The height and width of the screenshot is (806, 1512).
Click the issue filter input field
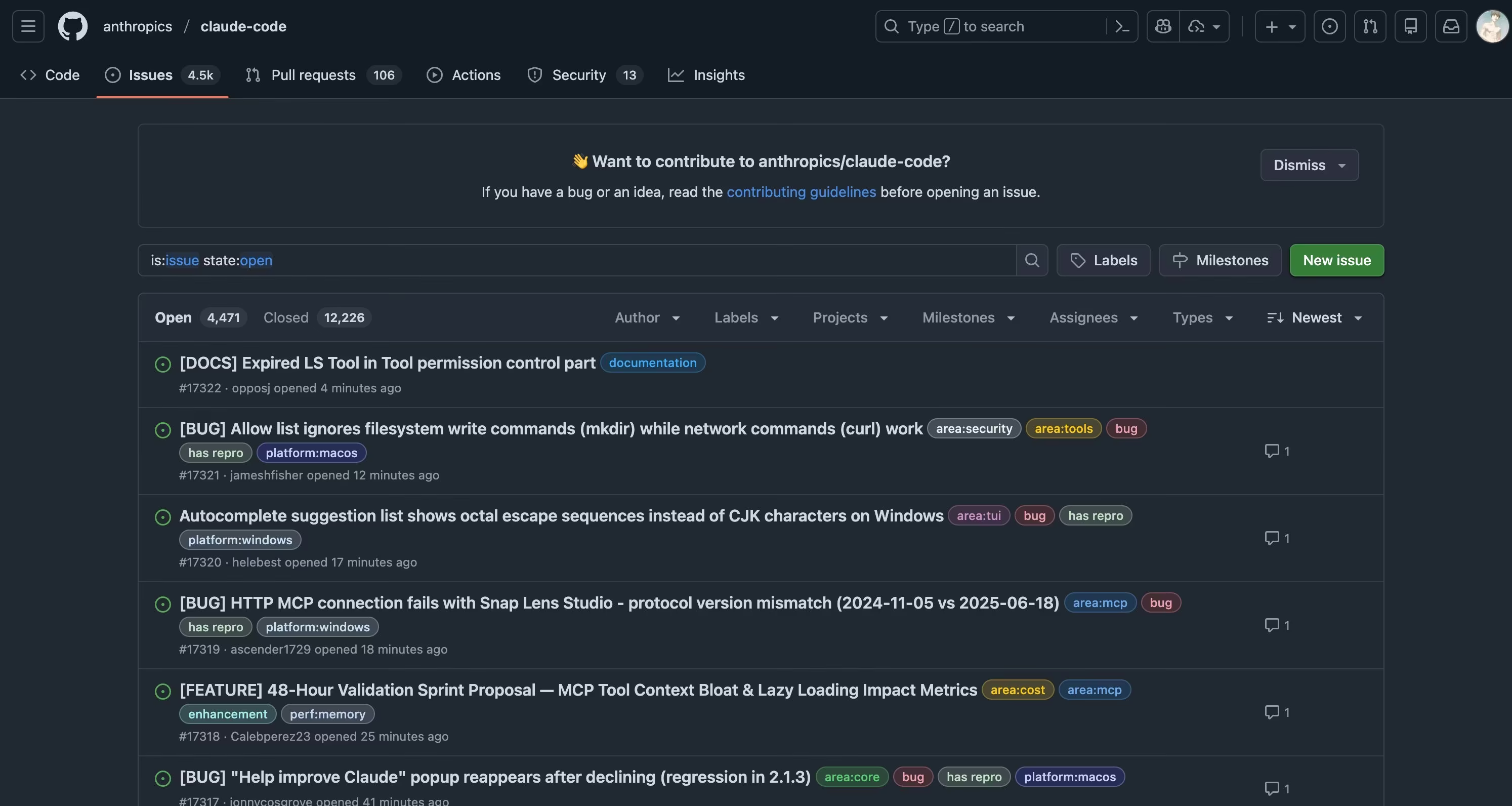(x=577, y=260)
